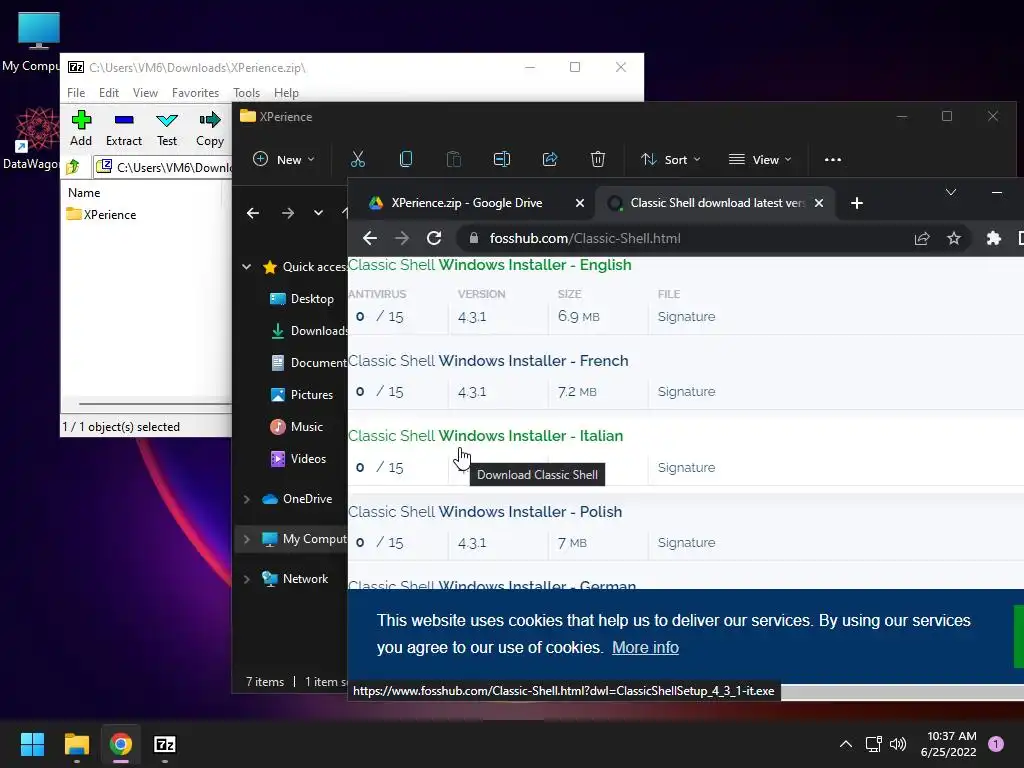Click the Share icon in Explorer toolbar

point(550,159)
